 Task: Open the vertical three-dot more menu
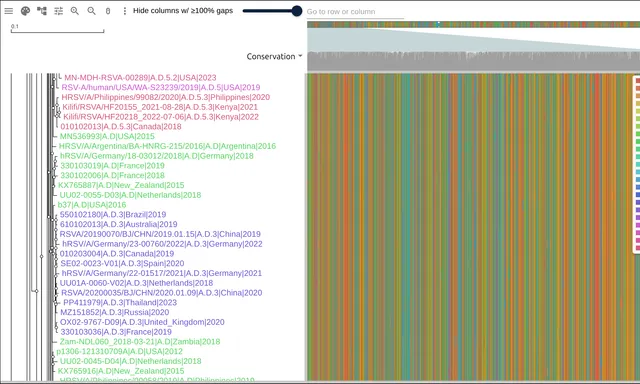(x=124, y=11)
